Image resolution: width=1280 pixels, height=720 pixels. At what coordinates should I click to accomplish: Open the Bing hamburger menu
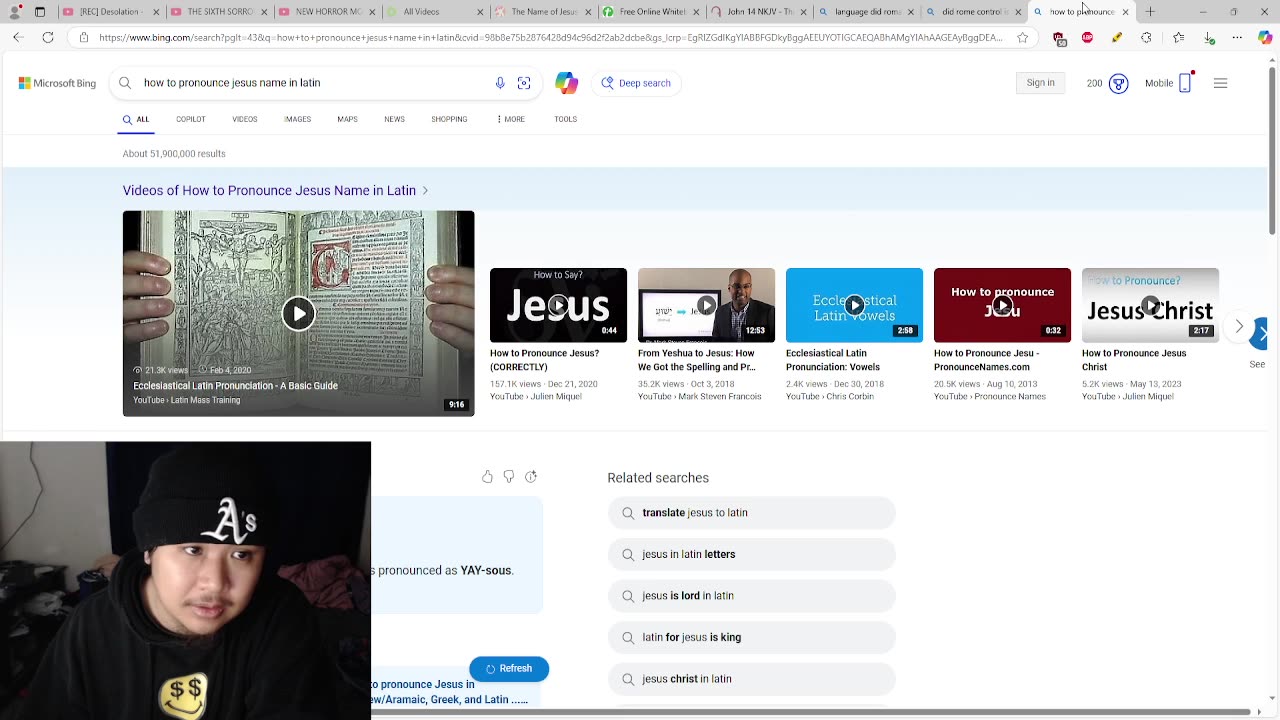pyautogui.click(x=1220, y=83)
